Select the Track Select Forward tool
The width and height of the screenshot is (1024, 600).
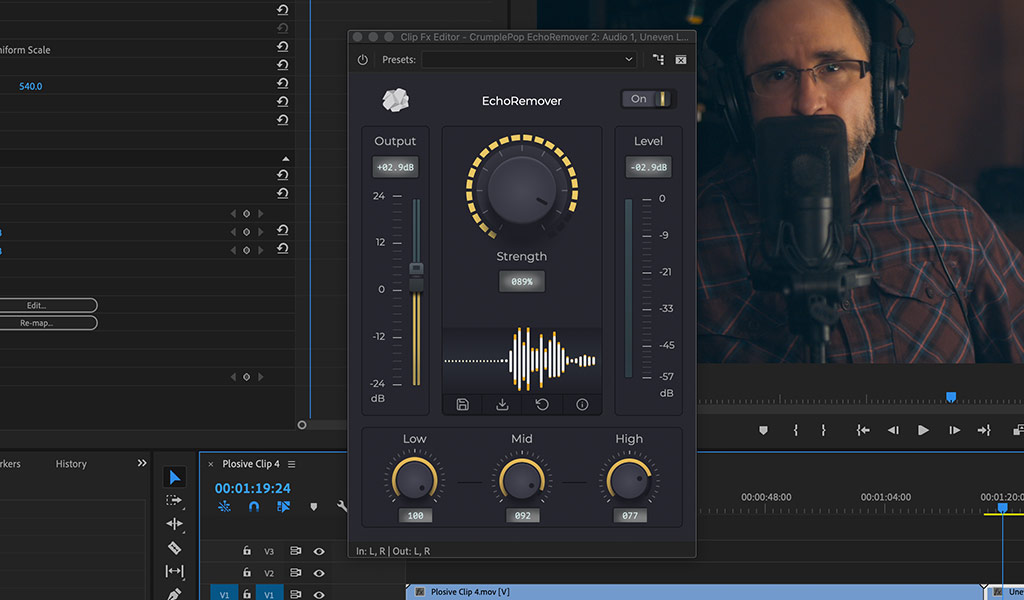coord(174,501)
